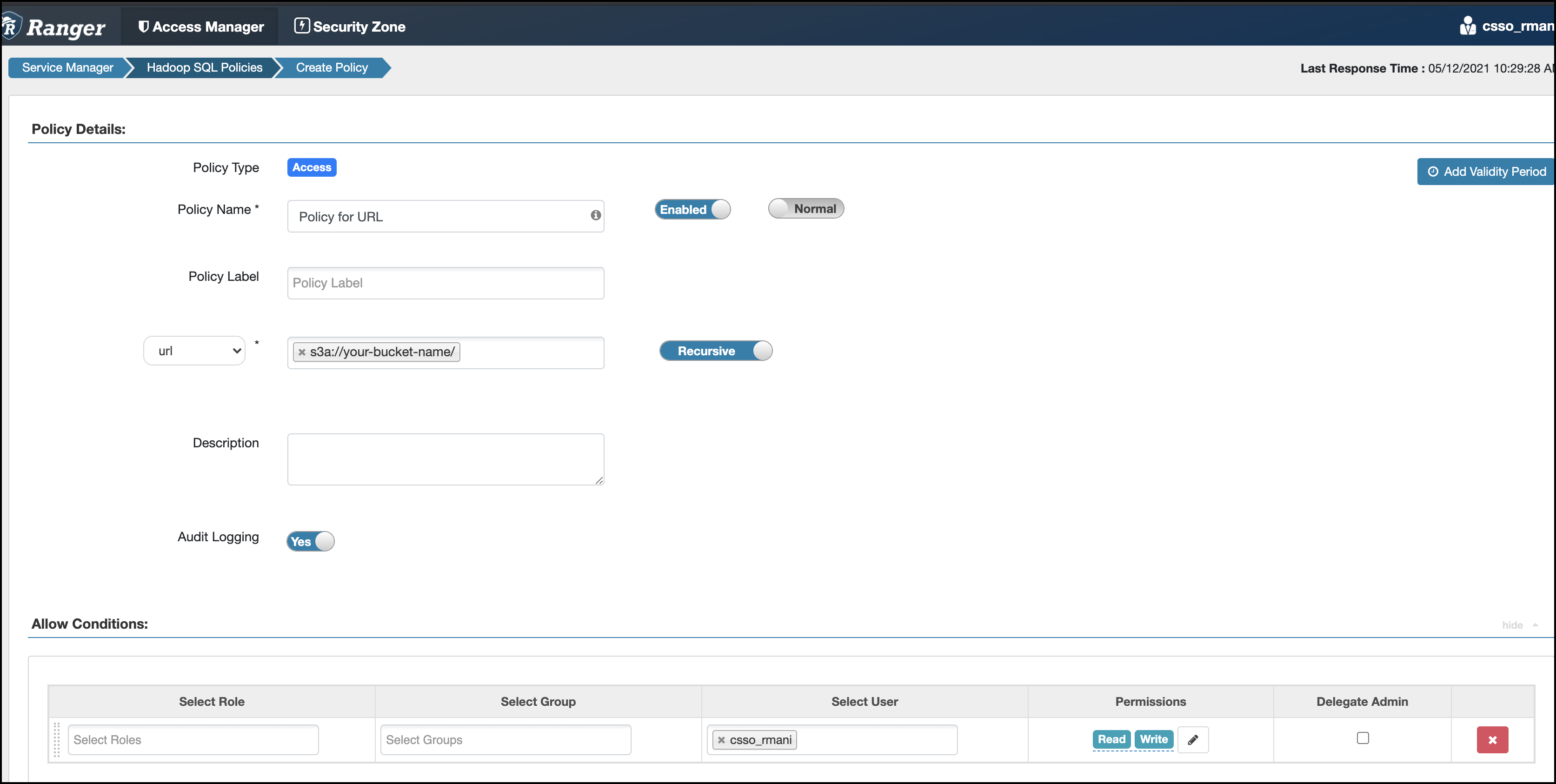The image size is (1556, 784).
Task: Click the pencil edit permissions icon
Action: pyautogui.click(x=1192, y=740)
